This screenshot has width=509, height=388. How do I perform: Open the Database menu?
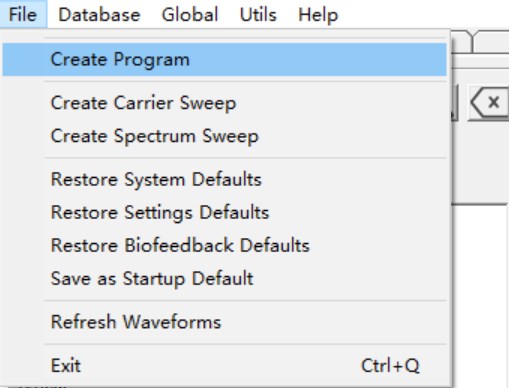click(x=99, y=14)
